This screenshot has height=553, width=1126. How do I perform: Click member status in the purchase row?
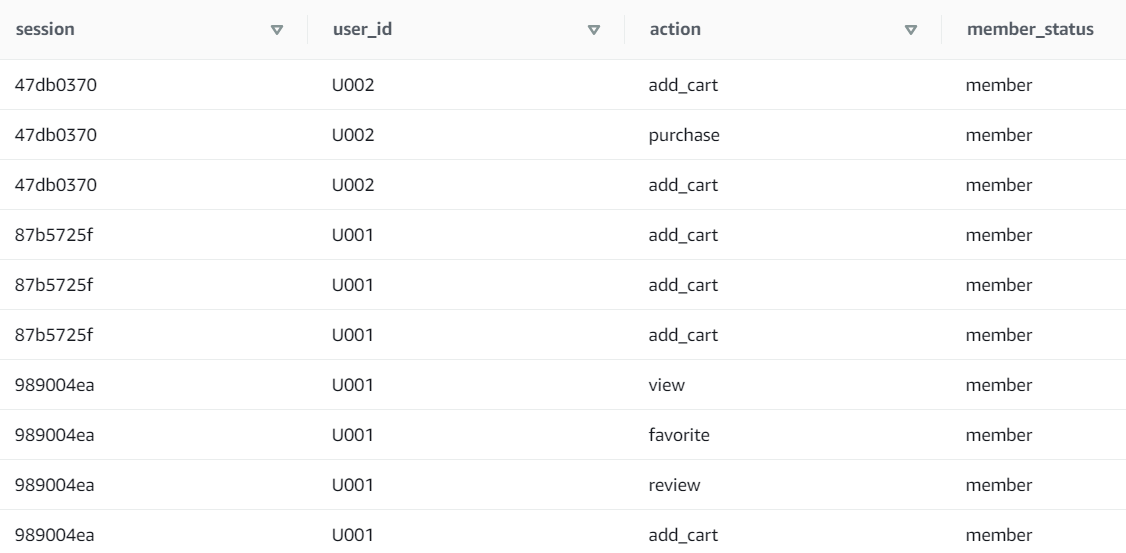pyautogui.click(x=999, y=135)
